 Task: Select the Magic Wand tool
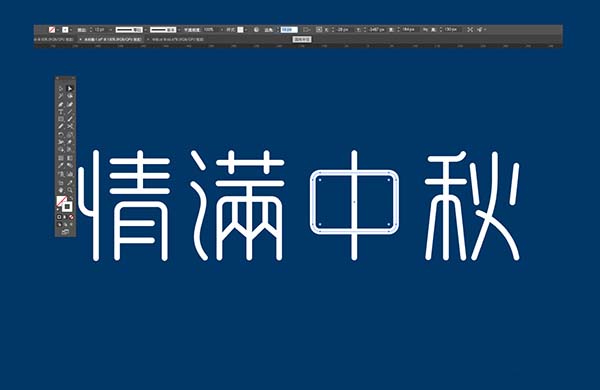(60, 96)
